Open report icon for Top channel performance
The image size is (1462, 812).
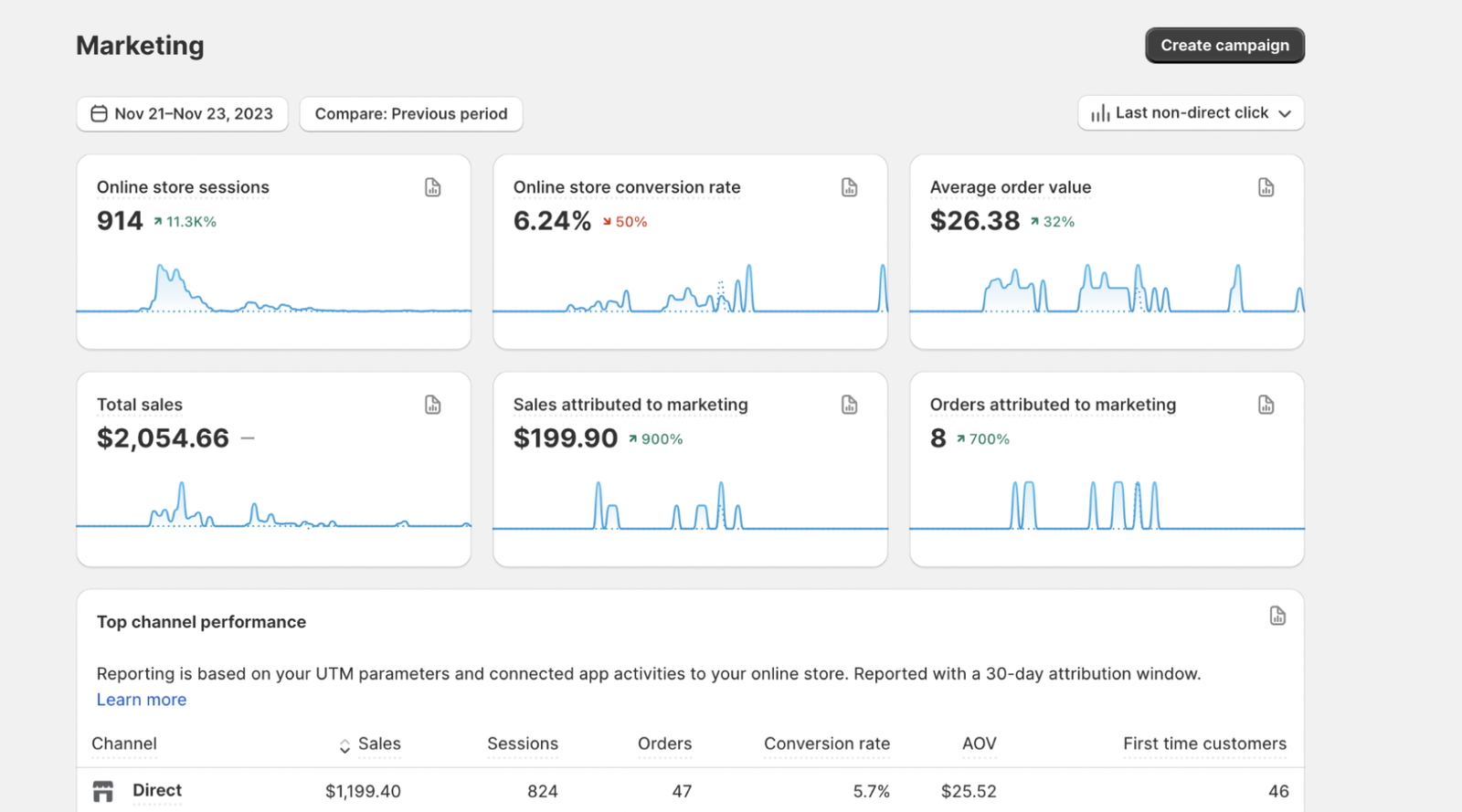(x=1277, y=616)
